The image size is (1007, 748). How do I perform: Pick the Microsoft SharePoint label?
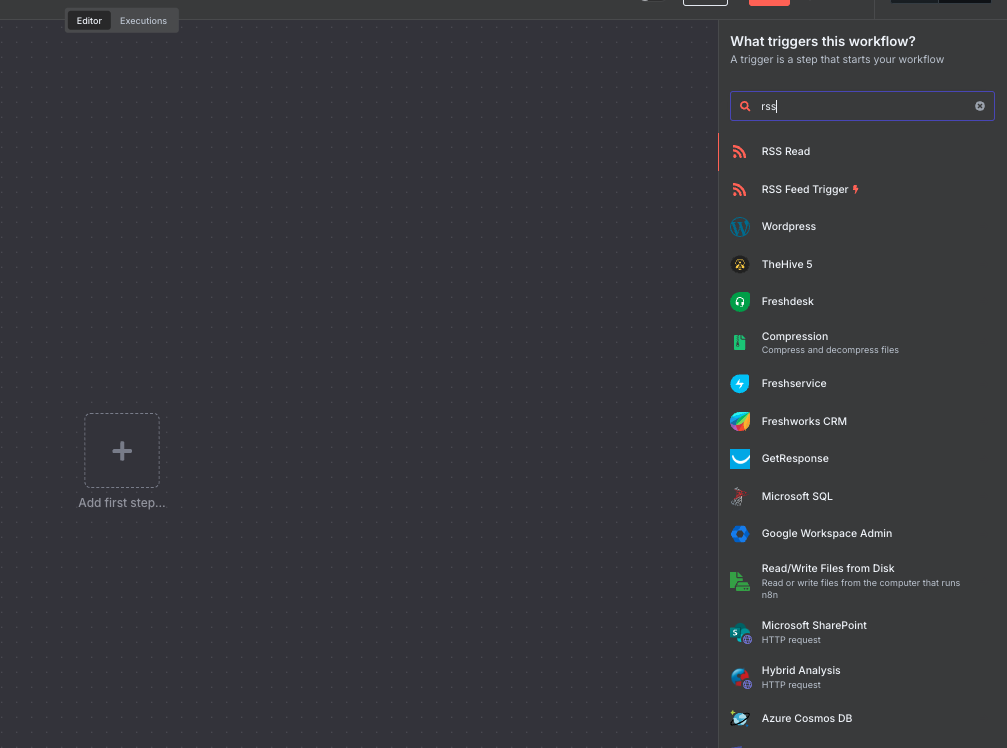(814, 625)
